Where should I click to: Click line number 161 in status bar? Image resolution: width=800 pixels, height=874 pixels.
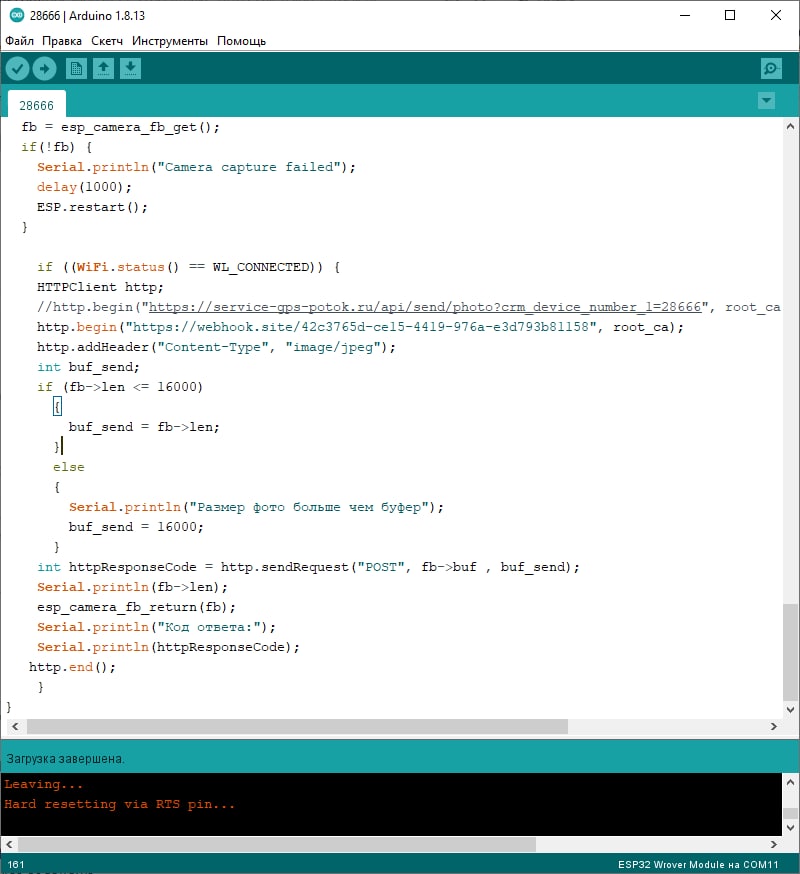click(x=16, y=865)
